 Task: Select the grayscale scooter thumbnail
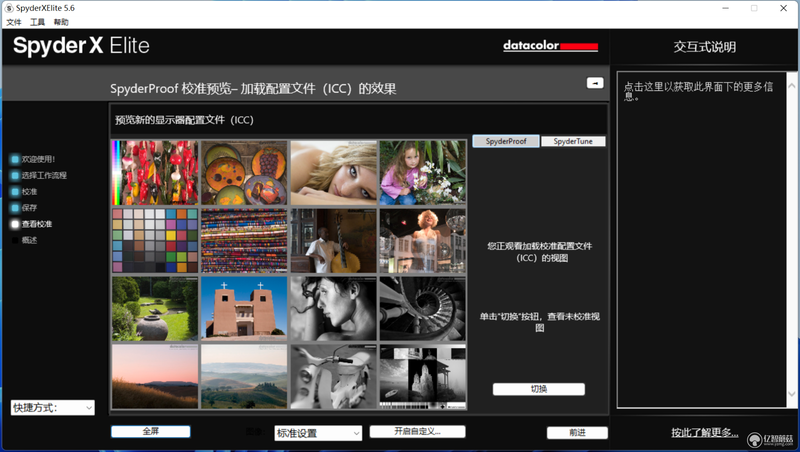334,376
